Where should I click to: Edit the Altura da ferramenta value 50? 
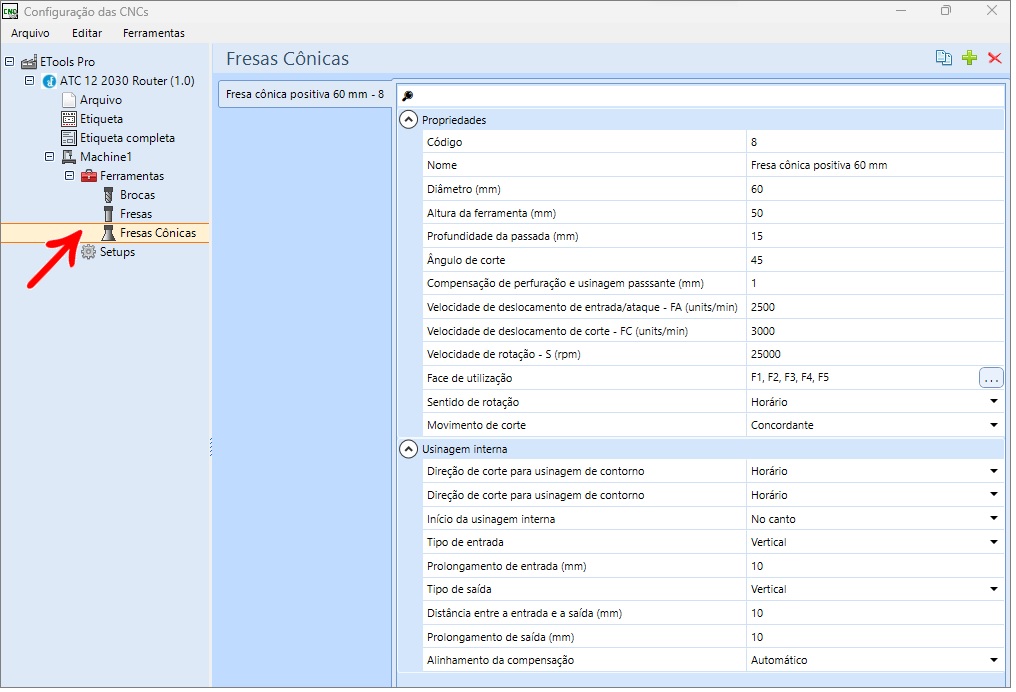pos(875,213)
